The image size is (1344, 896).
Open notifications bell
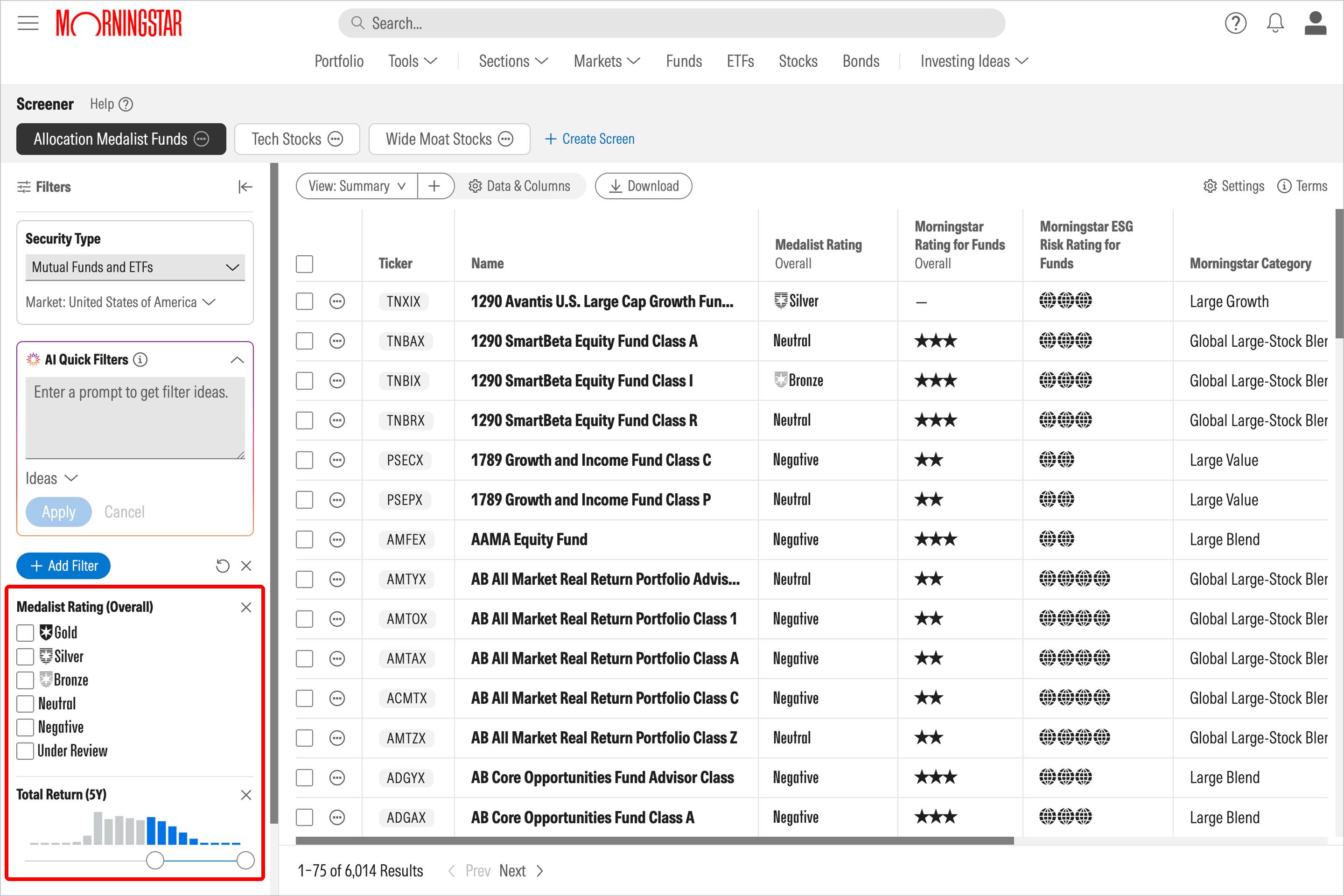click(x=1275, y=23)
